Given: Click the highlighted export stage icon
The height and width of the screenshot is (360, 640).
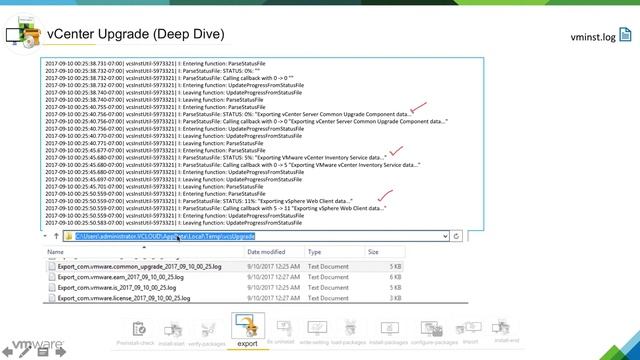Looking at the screenshot, I should (248, 326).
